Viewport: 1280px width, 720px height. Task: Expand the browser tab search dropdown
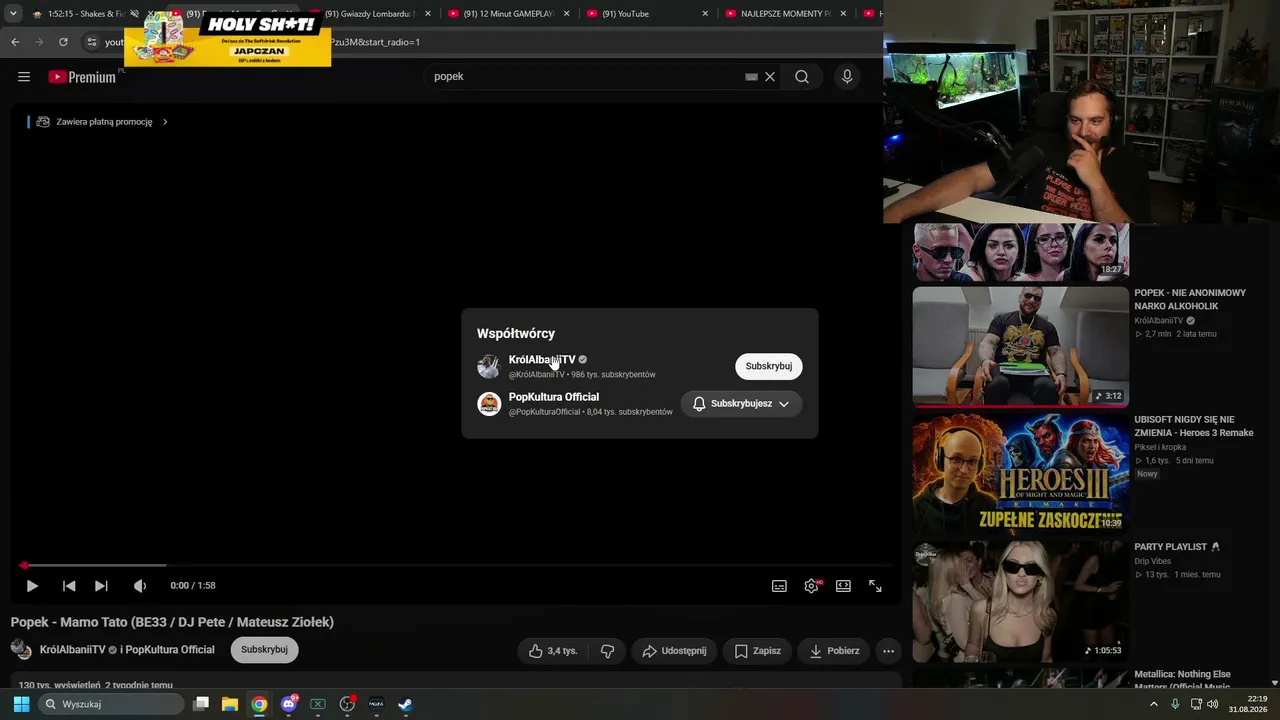(13, 14)
